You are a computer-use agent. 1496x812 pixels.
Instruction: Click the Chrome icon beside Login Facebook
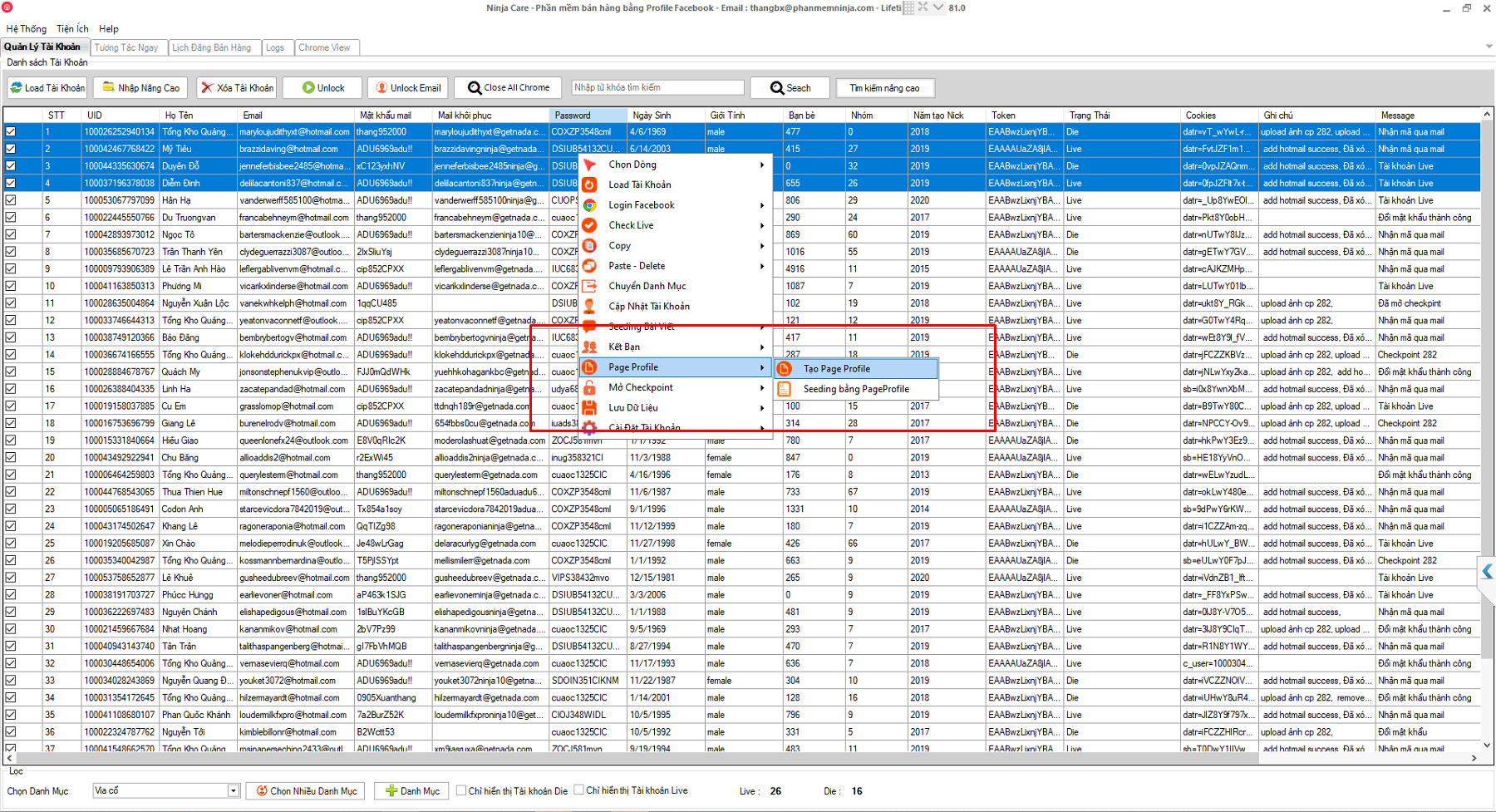589,205
